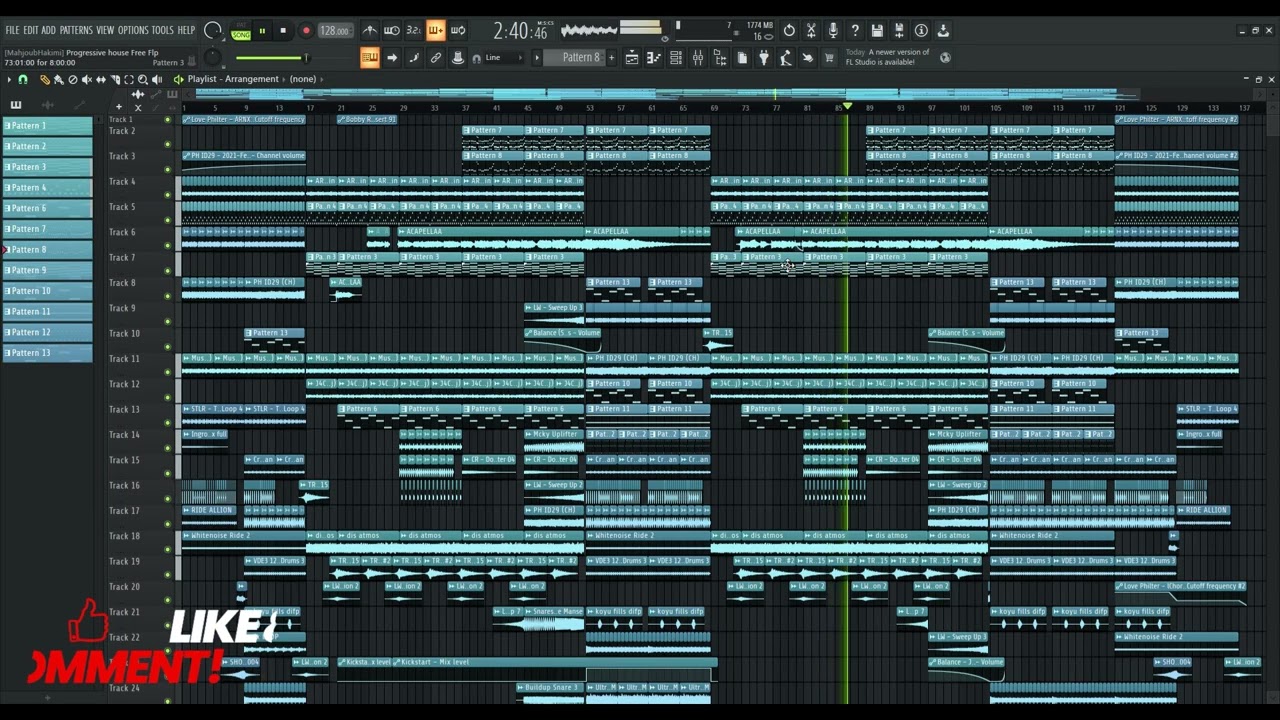Open the Piano roll view icon
The image size is (1280, 720).
pyautogui.click(x=654, y=58)
